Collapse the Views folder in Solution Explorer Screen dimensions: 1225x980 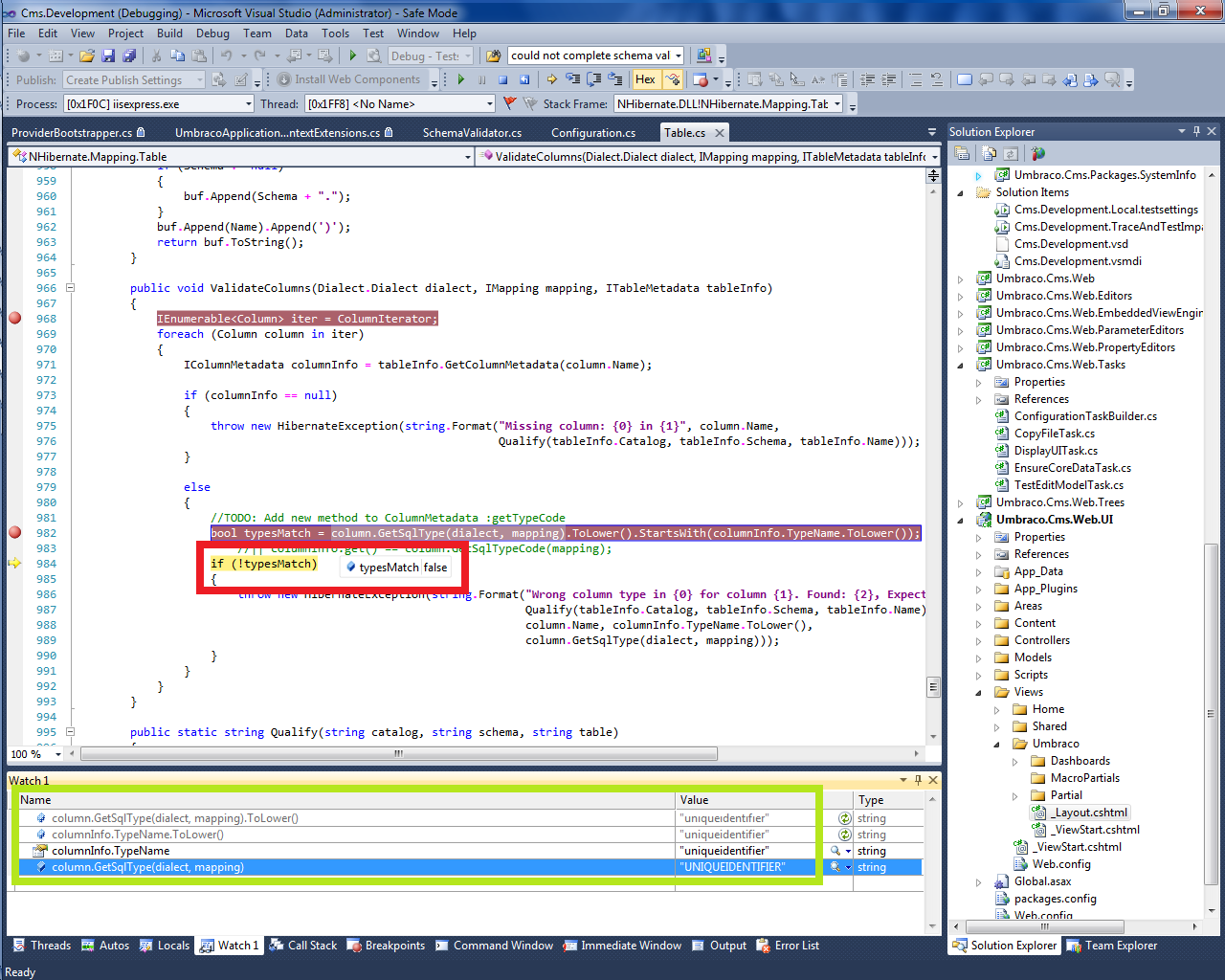(979, 692)
